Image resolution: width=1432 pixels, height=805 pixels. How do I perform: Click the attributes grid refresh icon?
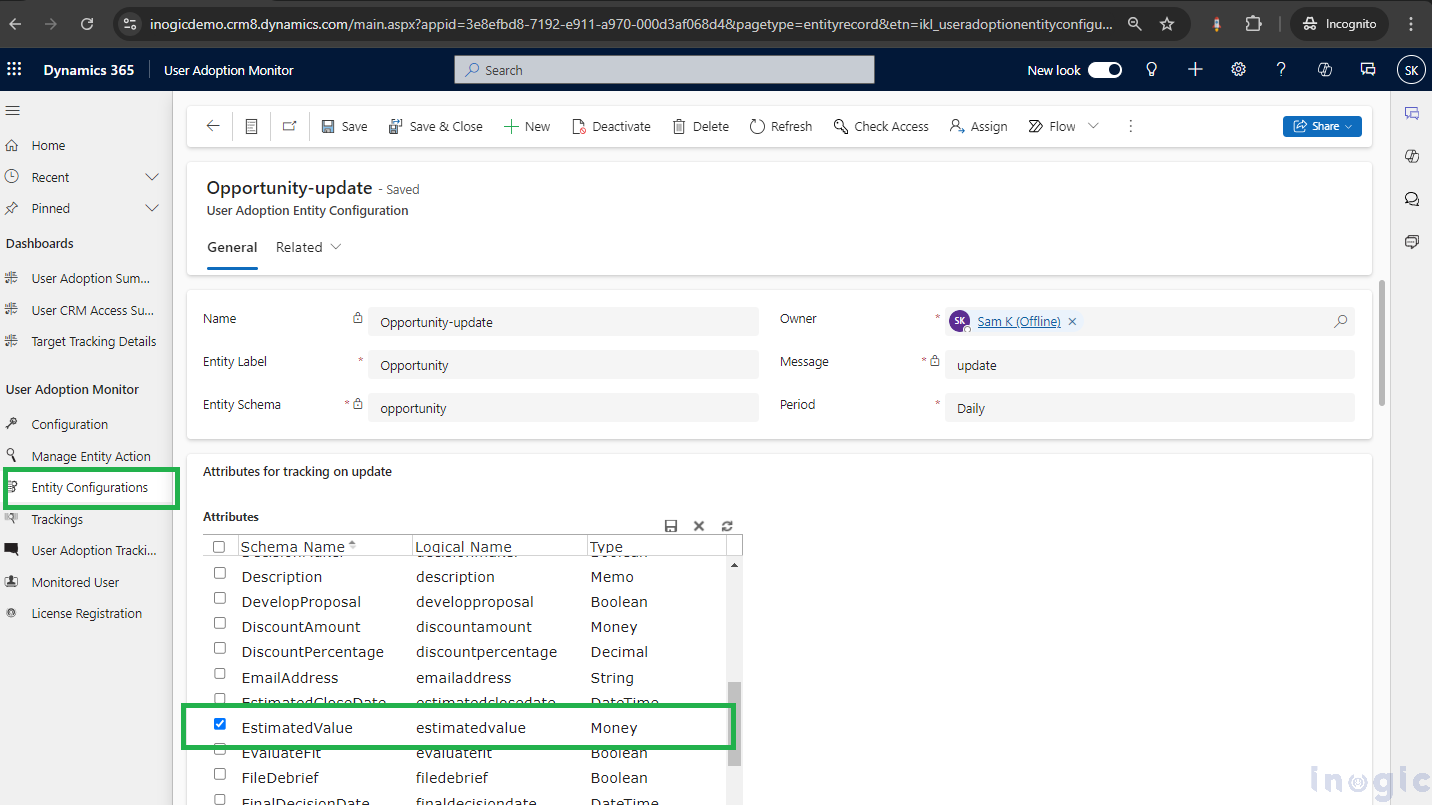click(727, 526)
